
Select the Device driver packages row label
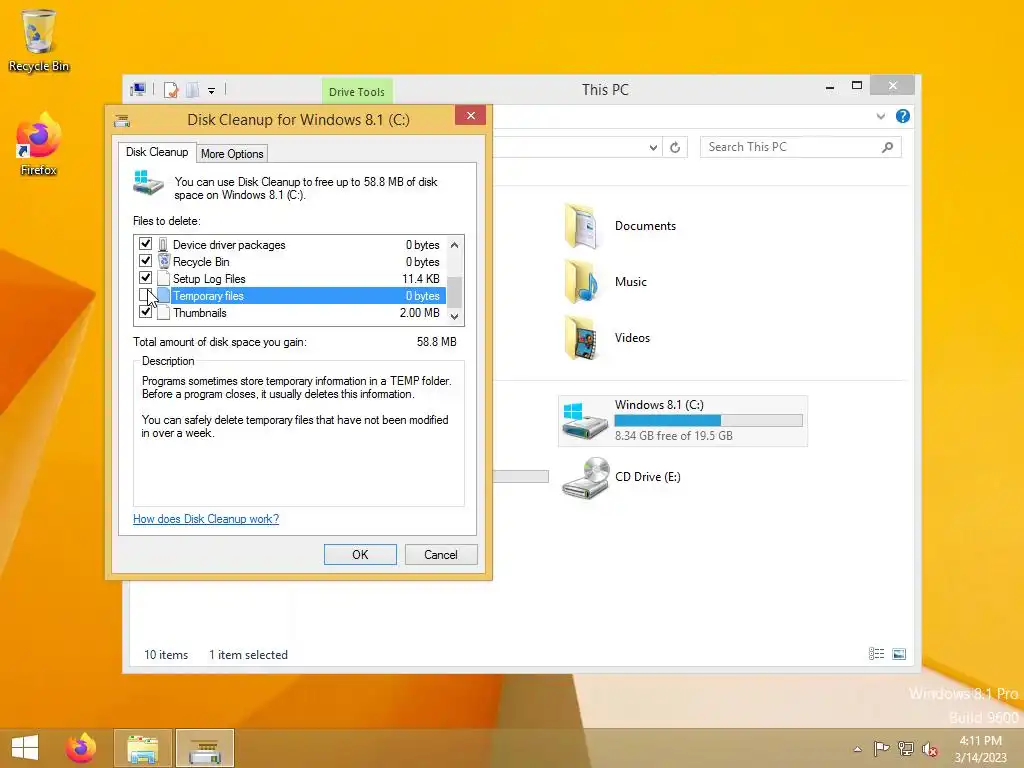(229, 245)
